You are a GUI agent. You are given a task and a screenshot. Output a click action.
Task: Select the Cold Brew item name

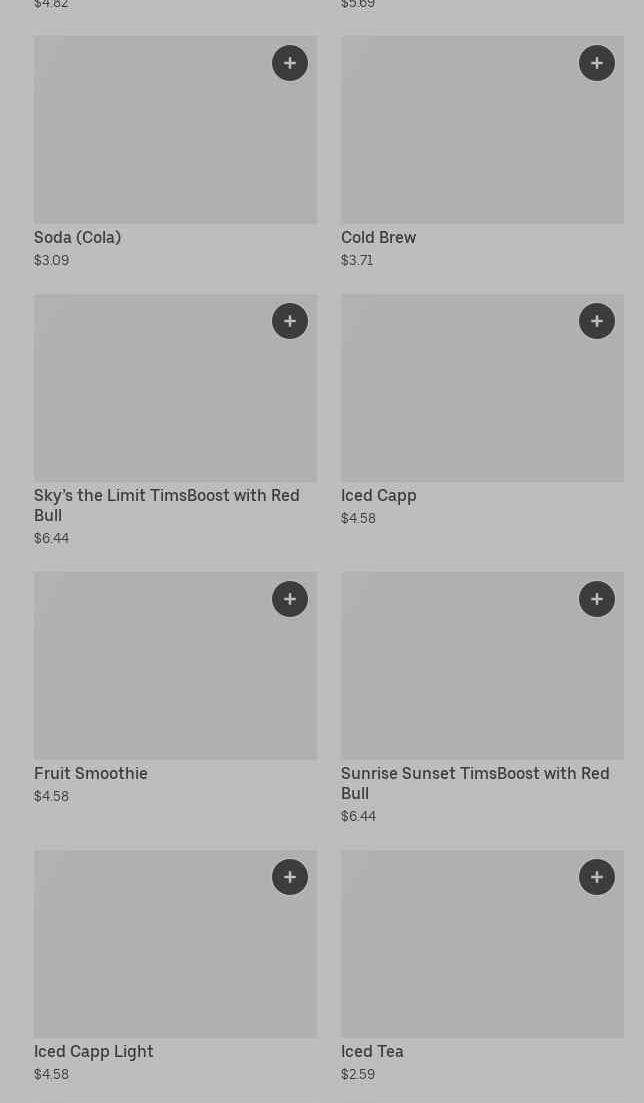click(378, 237)
